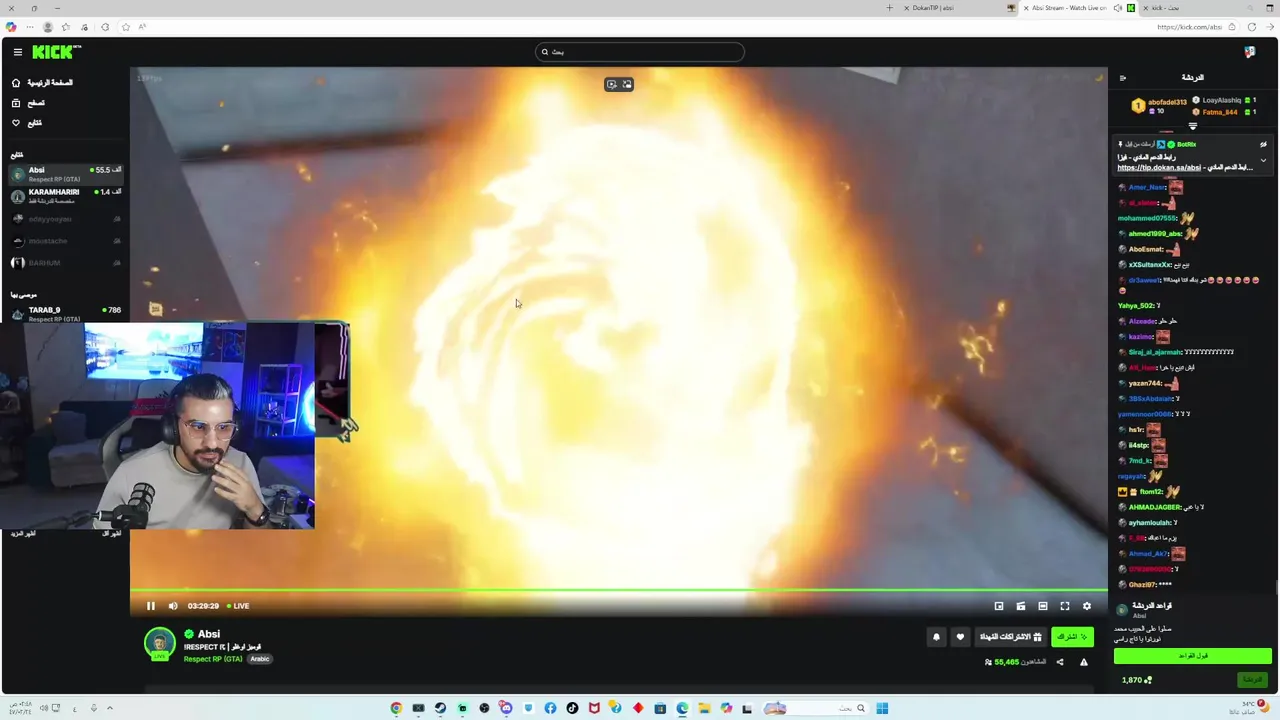Viewport: 1280px width, 720px height.
Task: Switch the player to theater mode
Action: click(1043, 606)
